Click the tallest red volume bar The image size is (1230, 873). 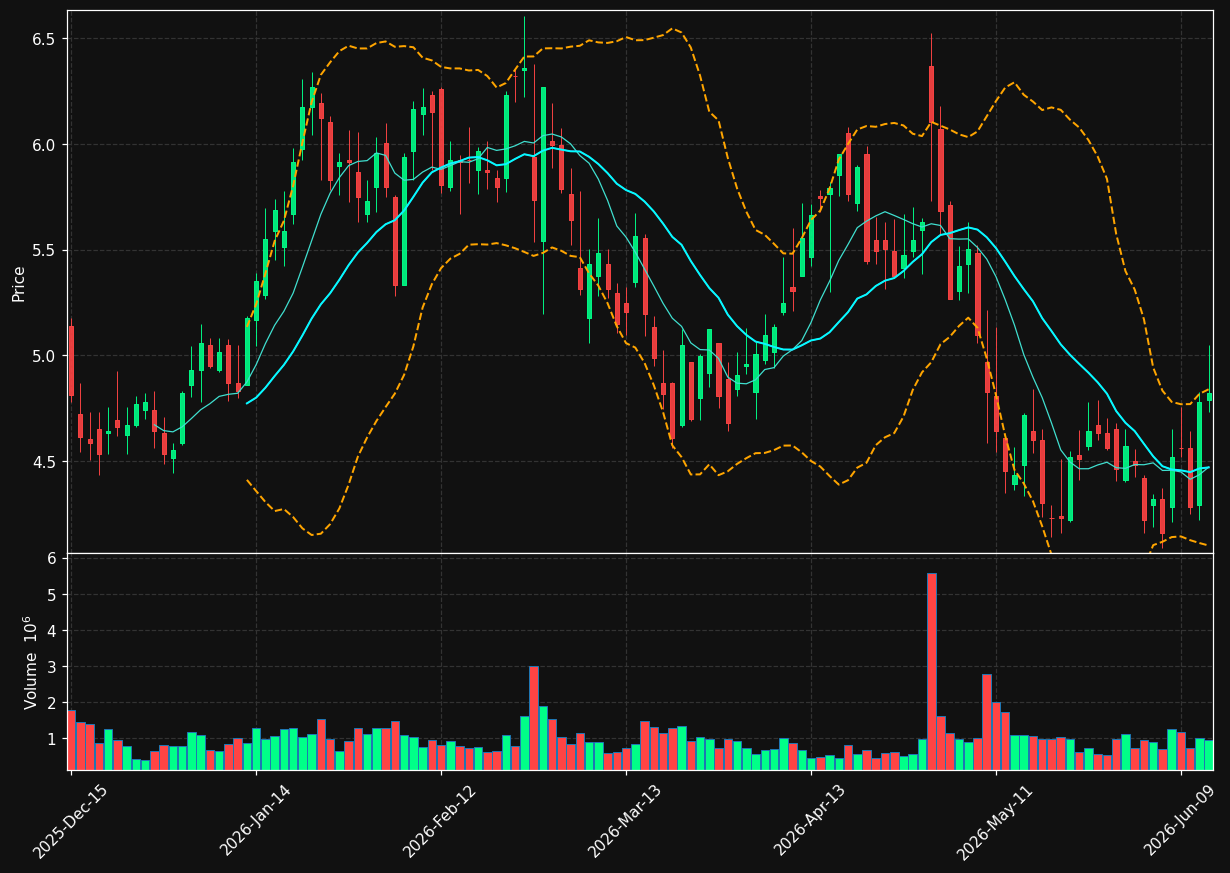931,671
